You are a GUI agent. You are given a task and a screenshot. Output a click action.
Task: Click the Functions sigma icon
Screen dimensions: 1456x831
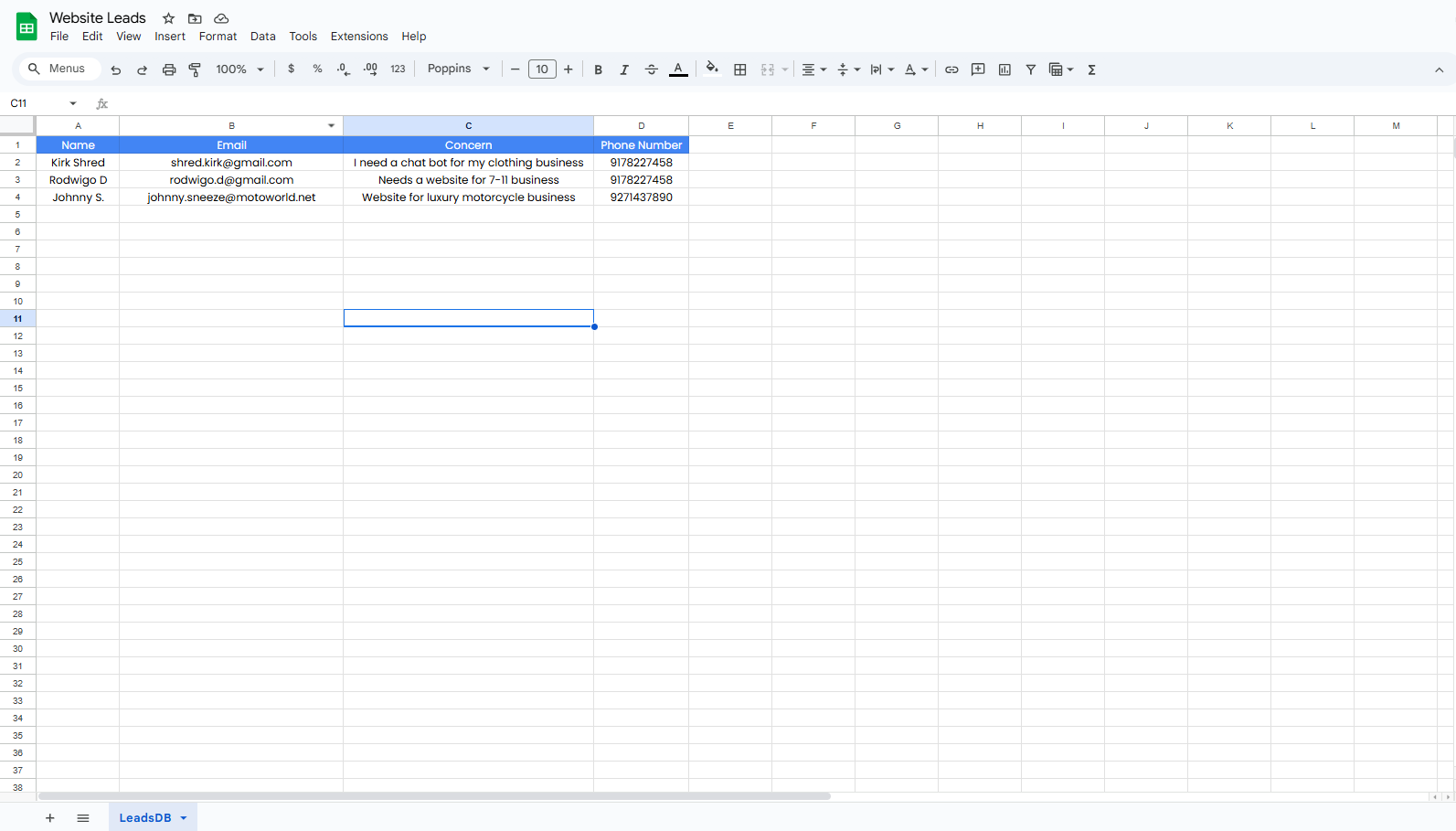coord(1092,69)
